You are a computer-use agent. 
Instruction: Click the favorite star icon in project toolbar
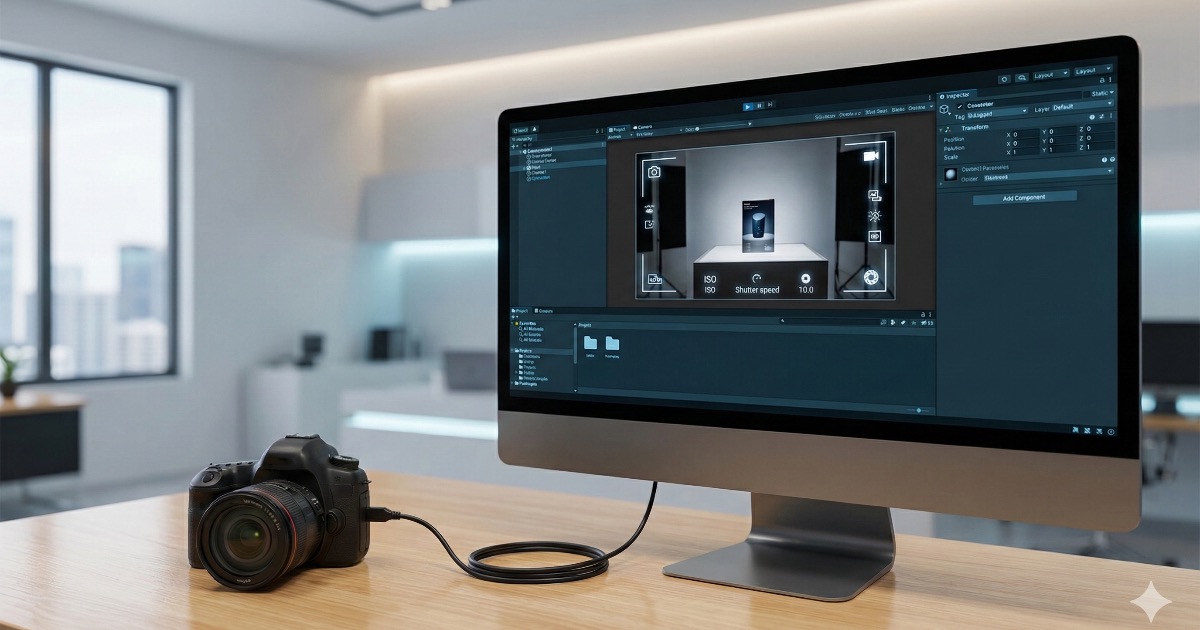(x=914, y=323)
